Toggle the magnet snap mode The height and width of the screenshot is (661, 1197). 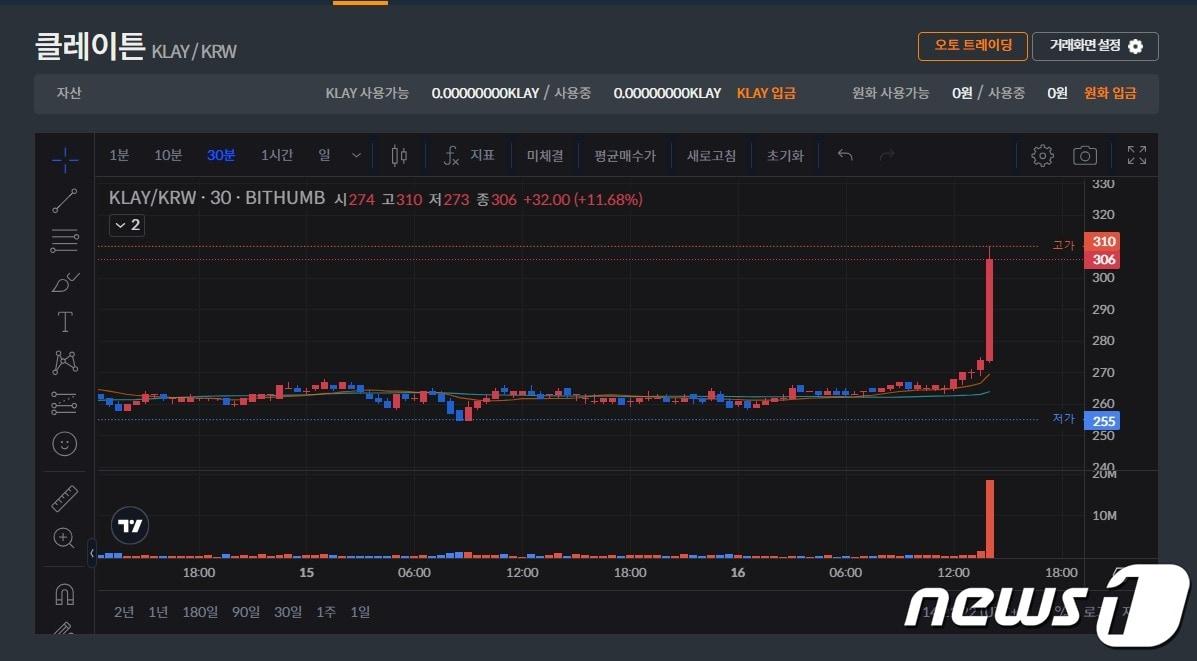tap(65, 593)
